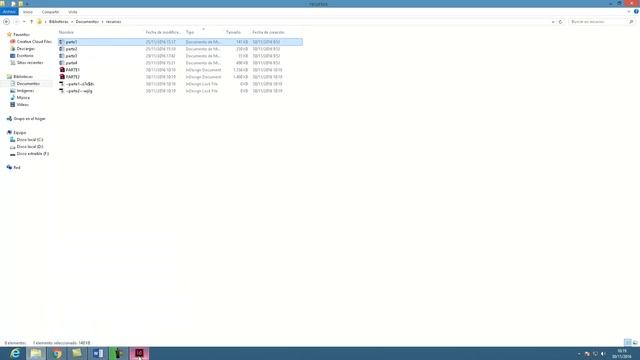Open the Archivo ribbon tab
This screenshot has width=640, height=360.
(x=9, y=12)
